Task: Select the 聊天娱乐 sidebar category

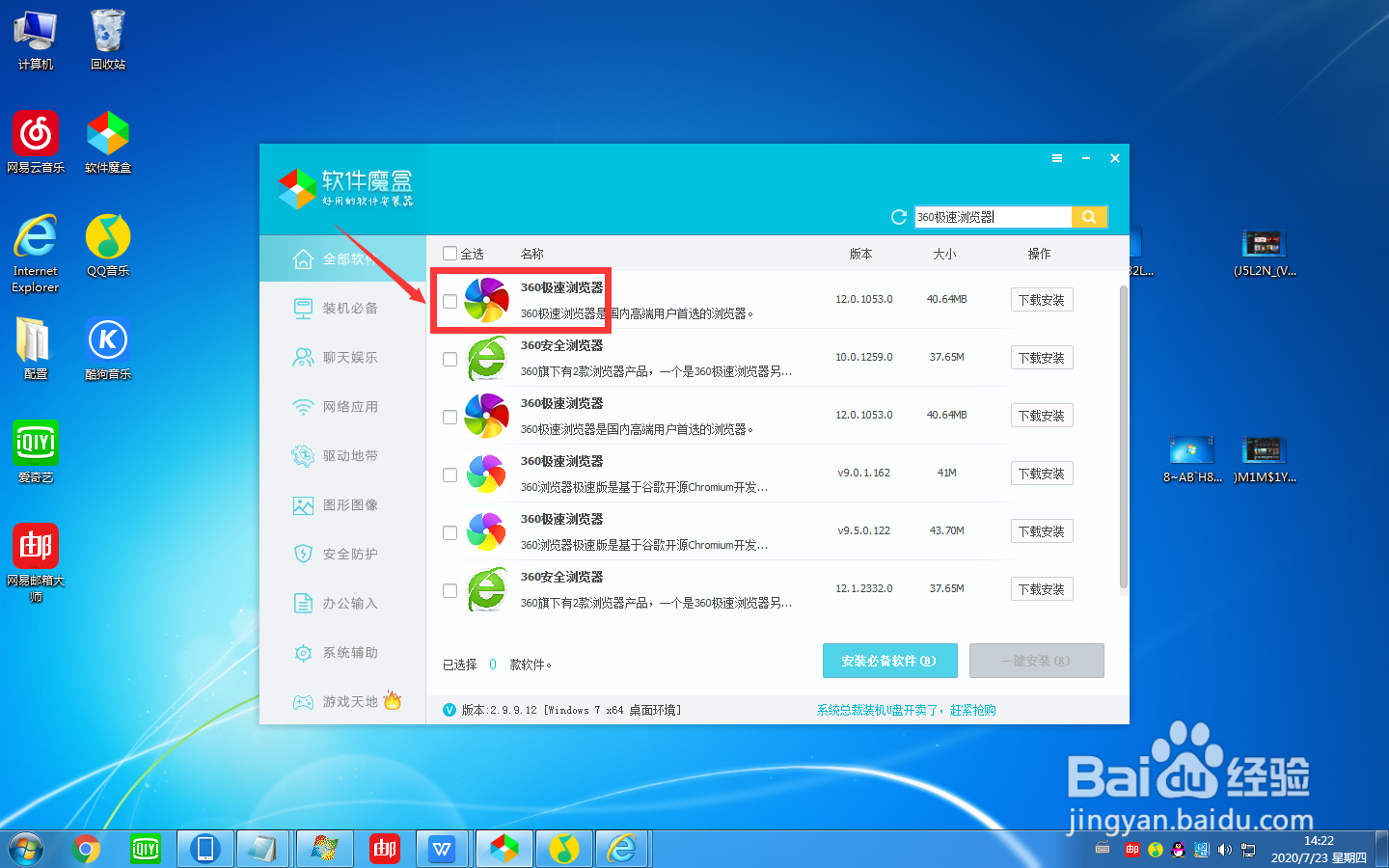Action: [342, 357]
